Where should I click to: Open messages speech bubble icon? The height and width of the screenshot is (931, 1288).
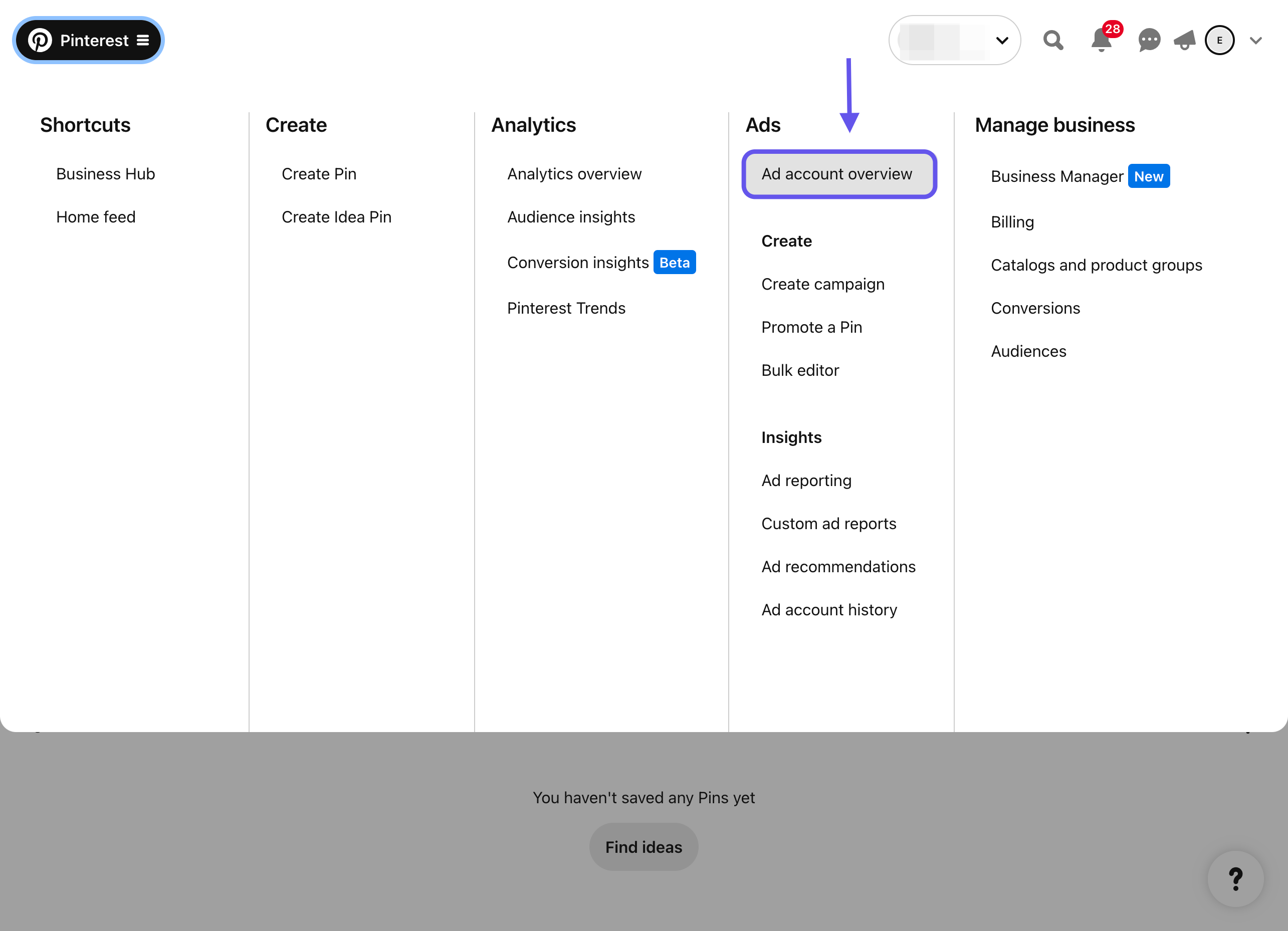tap(1149, 40)
